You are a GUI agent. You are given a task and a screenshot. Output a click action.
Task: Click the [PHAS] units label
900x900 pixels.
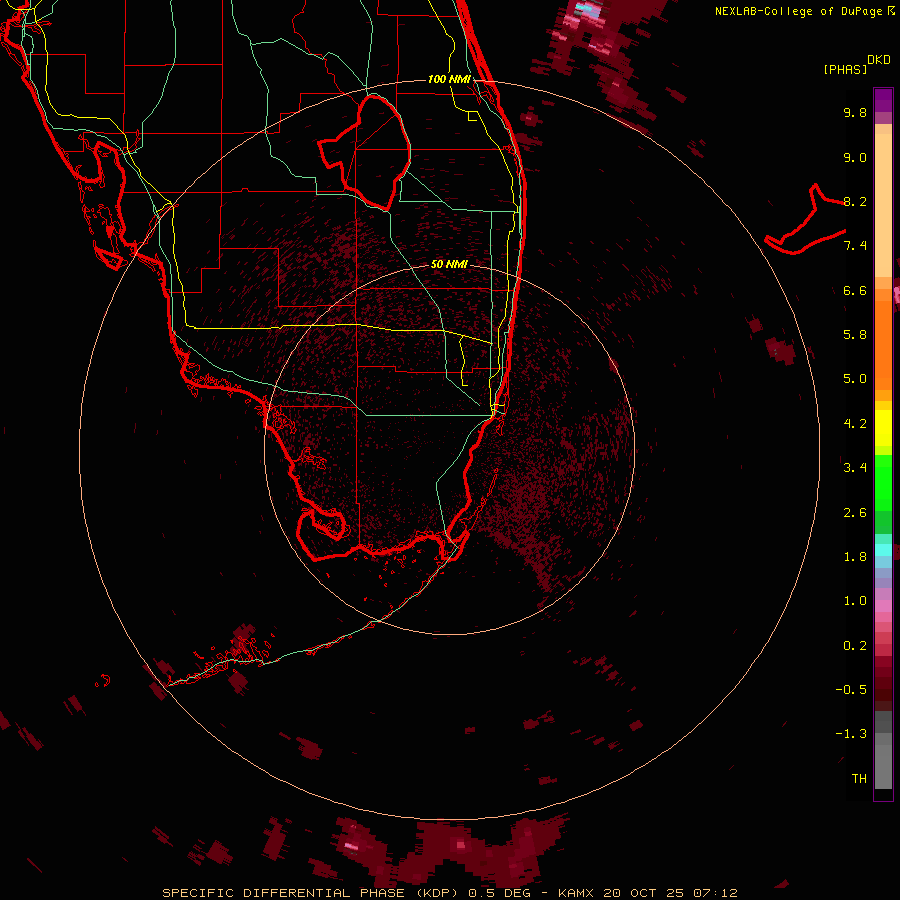(845, 69)
